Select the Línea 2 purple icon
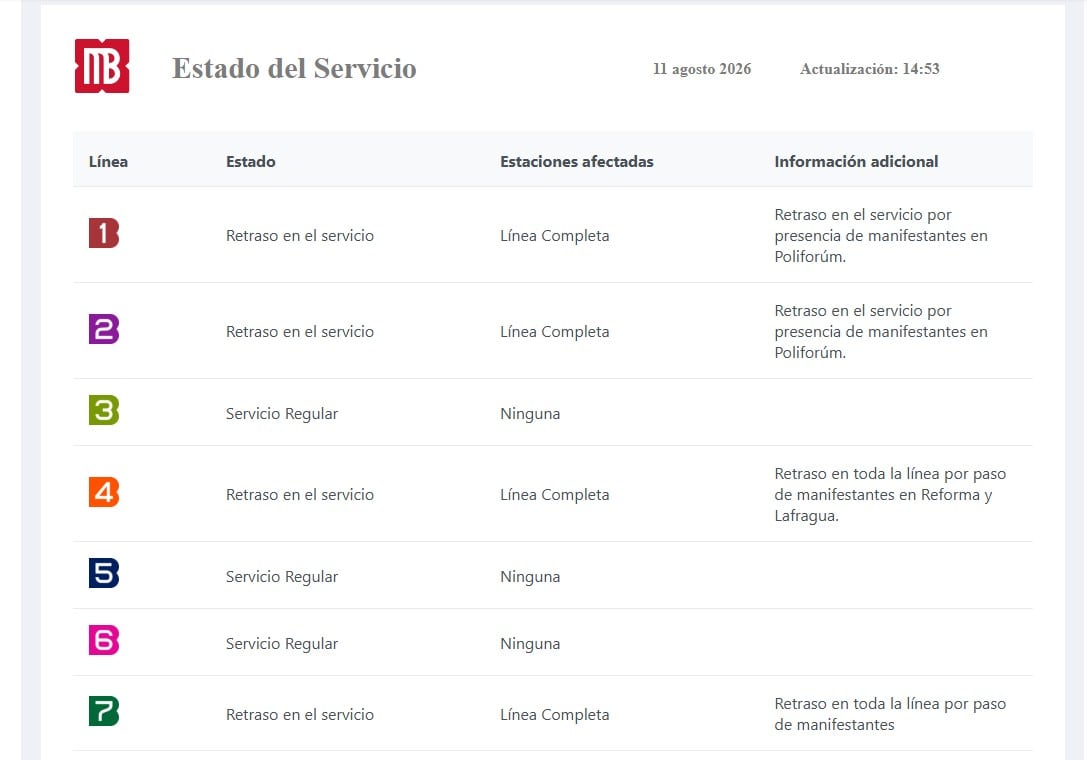The height and width of the screenshot is (760, 1087). pyautogui.click(x=104, y=329)
